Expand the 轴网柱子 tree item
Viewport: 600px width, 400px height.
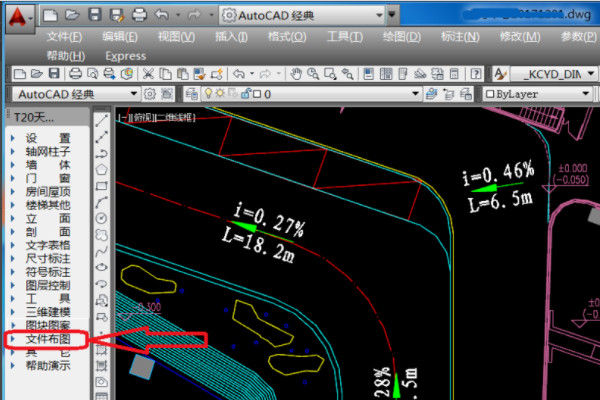[x=47, y=151]
